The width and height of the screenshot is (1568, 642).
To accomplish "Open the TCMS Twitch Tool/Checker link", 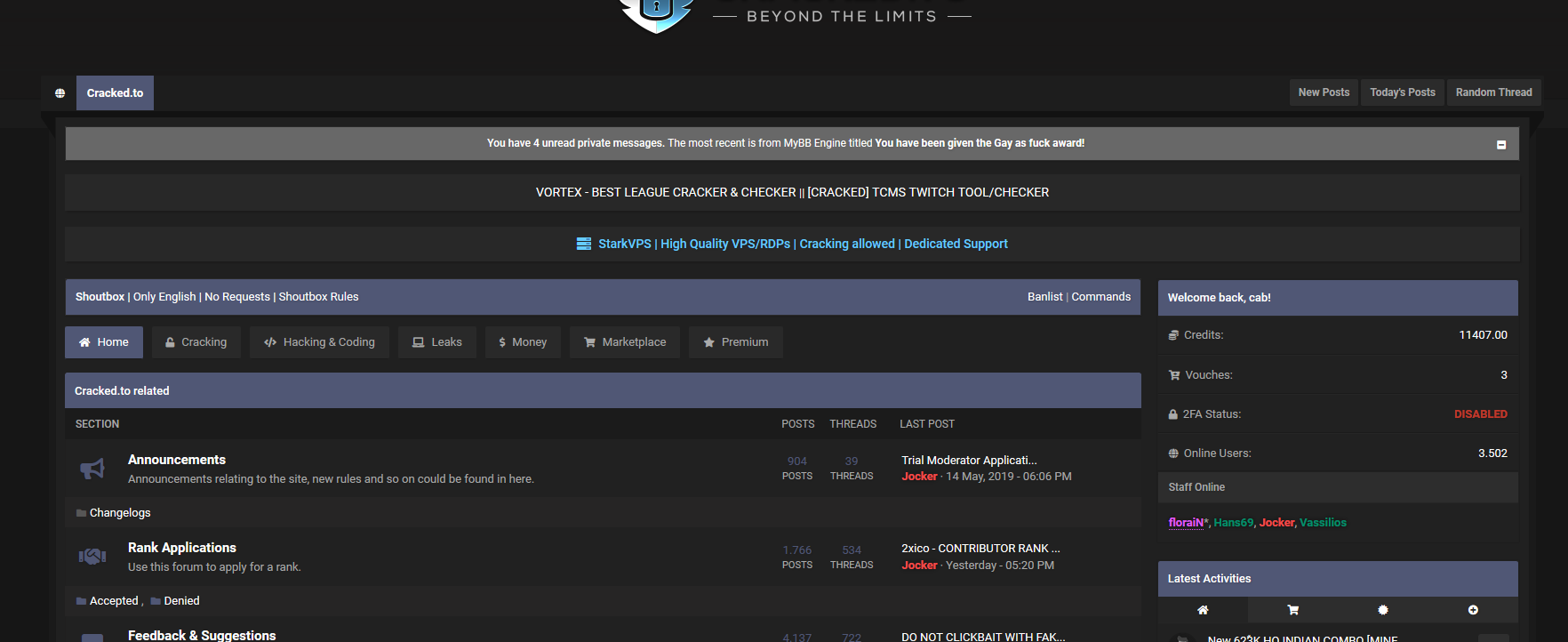I will tap(928, 192).
